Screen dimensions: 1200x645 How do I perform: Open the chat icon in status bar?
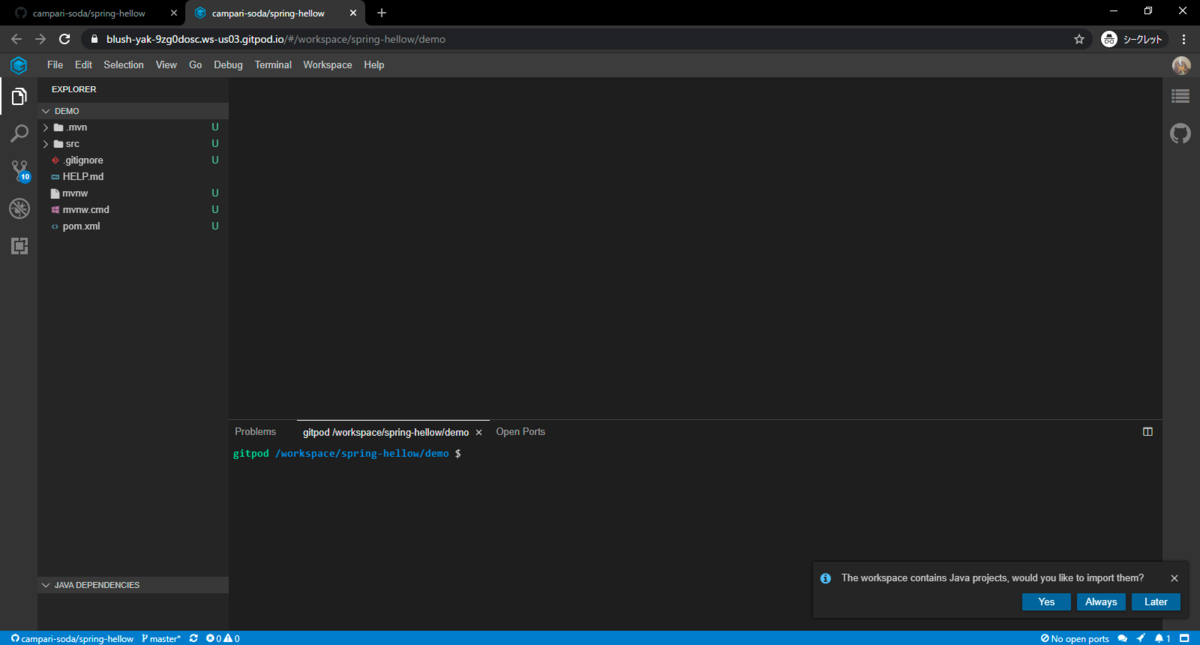pyautogui.click(x=1122, y=638)
